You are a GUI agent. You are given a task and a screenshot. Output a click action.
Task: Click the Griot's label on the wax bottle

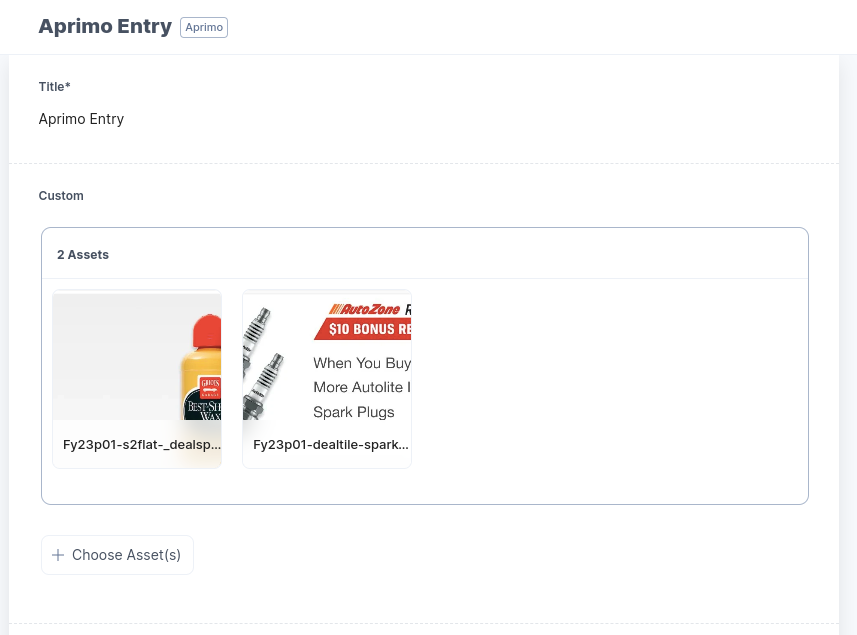click(x=210, y=387)
